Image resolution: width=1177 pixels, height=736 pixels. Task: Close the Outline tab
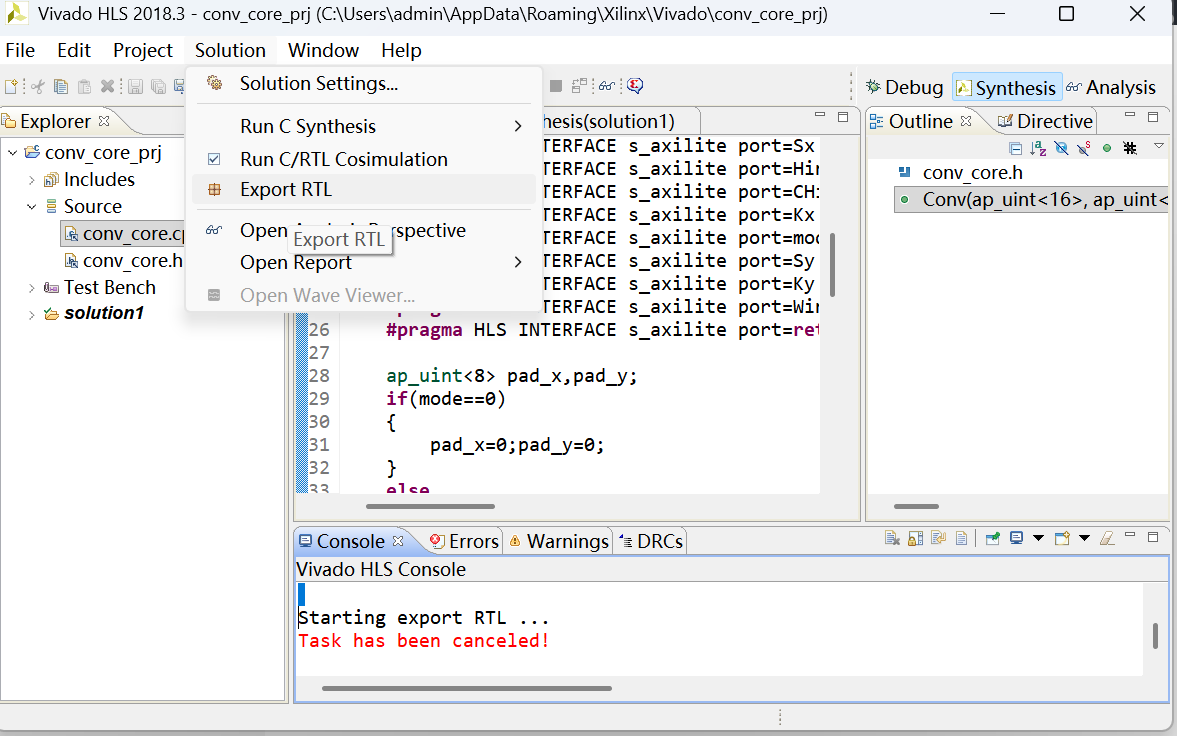[967, 121]
